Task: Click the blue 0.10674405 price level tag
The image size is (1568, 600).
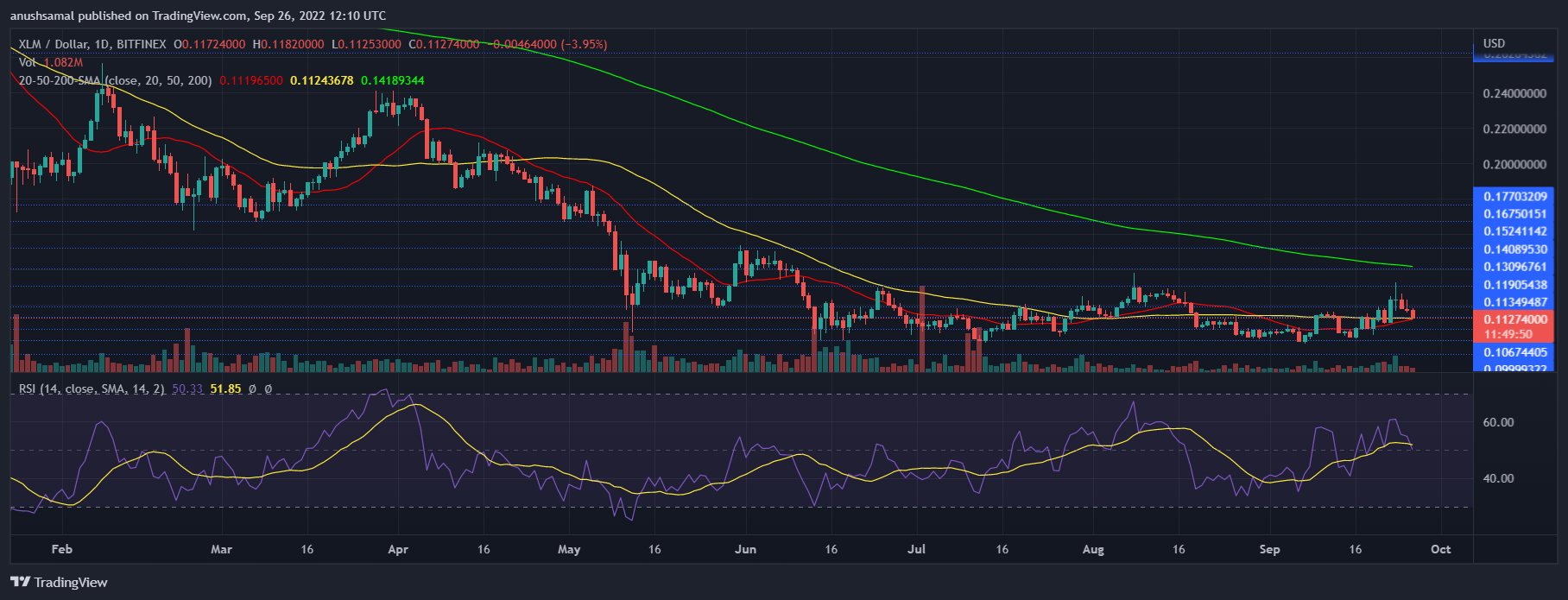Action: coord(1514,352)
